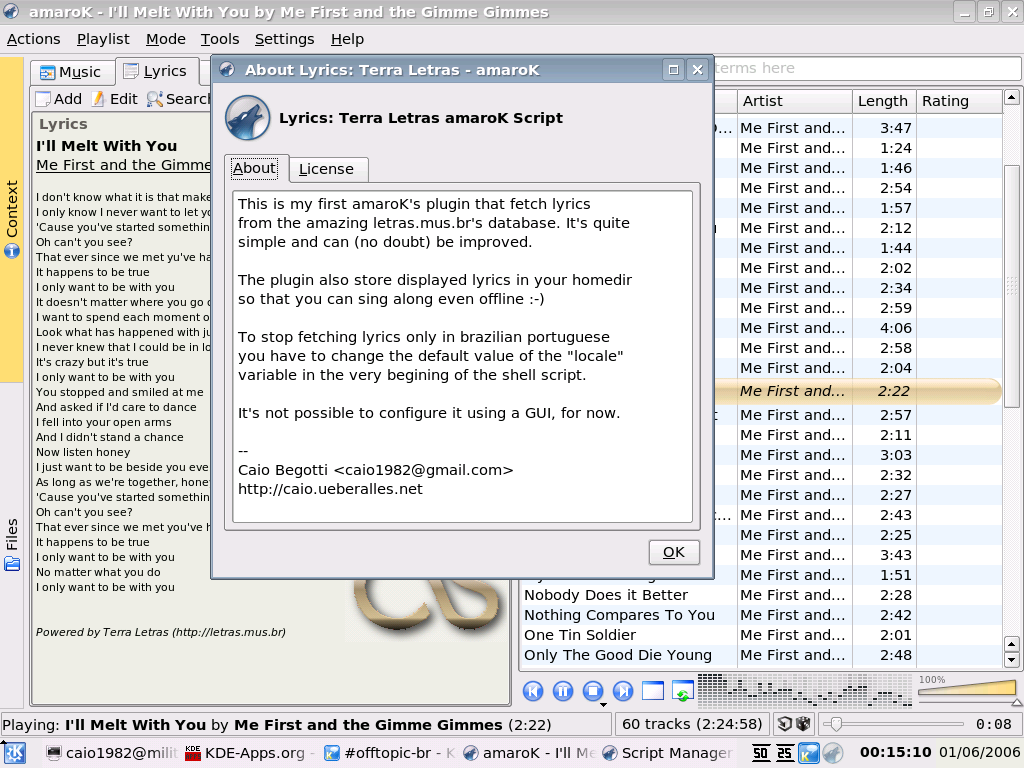
Task: Click the currently playing 2:22 track row
Action: (858, 391)
